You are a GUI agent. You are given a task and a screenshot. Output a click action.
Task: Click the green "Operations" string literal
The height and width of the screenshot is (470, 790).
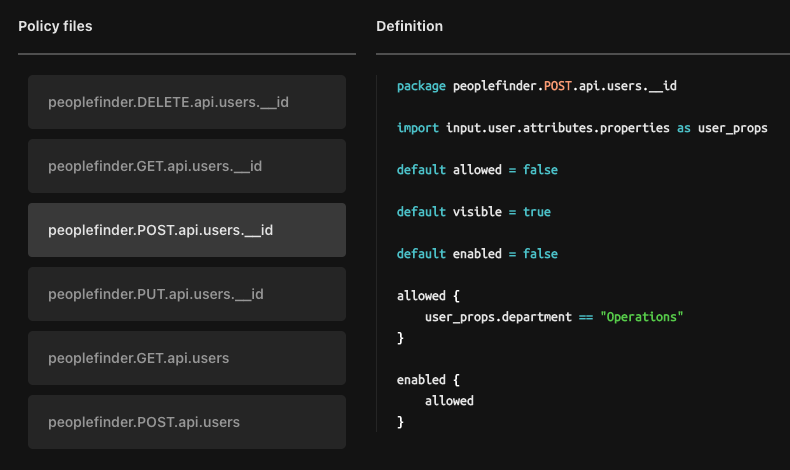pos(641,317)
